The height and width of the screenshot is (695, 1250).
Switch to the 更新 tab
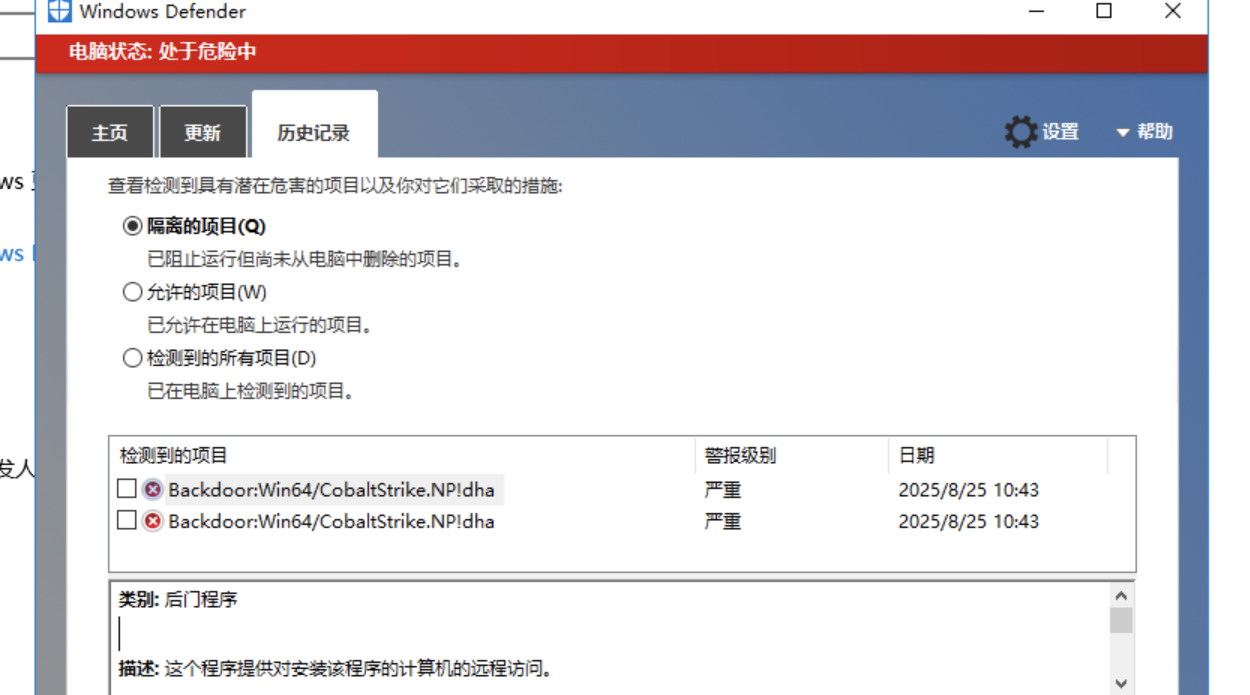203,132
